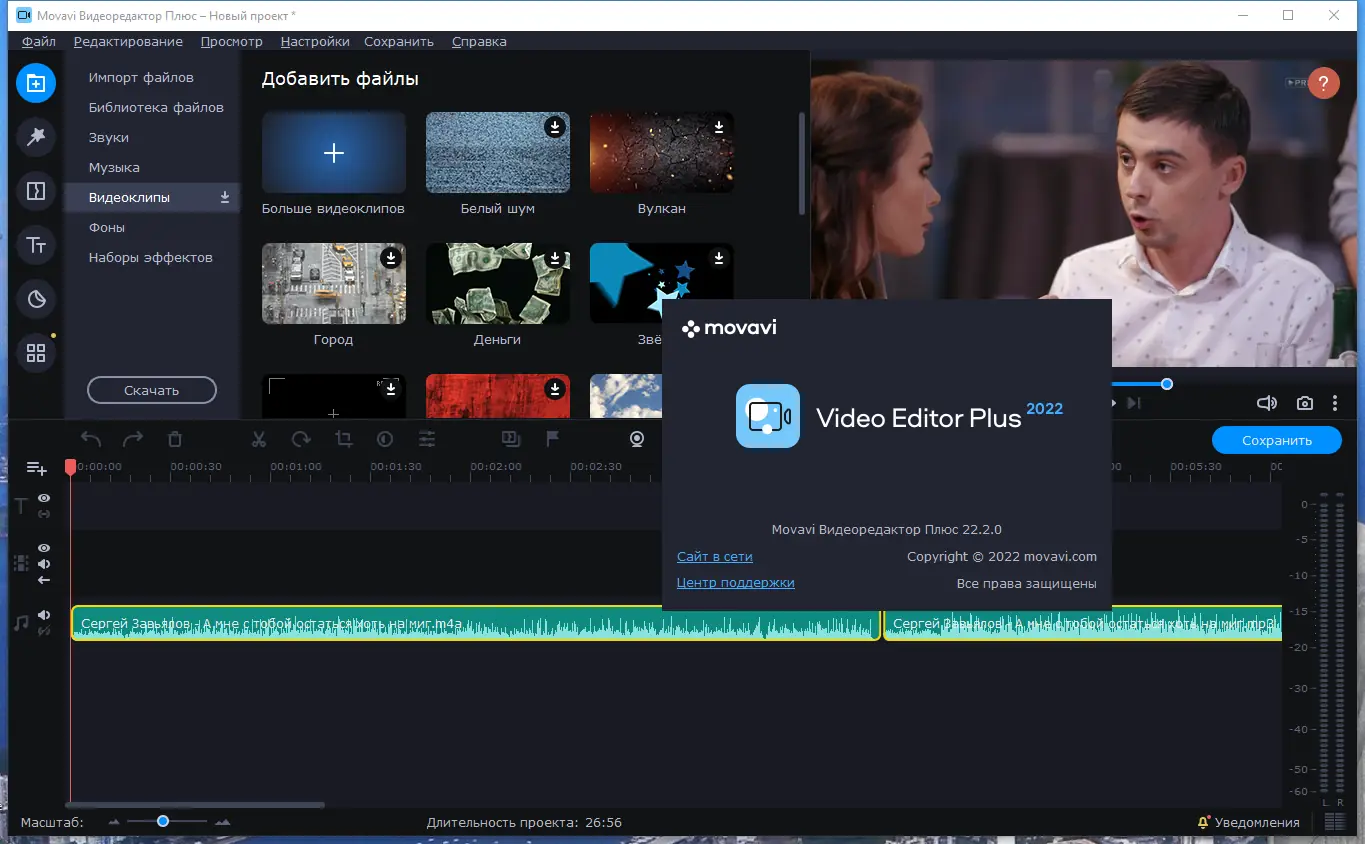Adjust the timeline zoom slider
This screenshot has width=1365, height=844.
(x=163, y=822)
